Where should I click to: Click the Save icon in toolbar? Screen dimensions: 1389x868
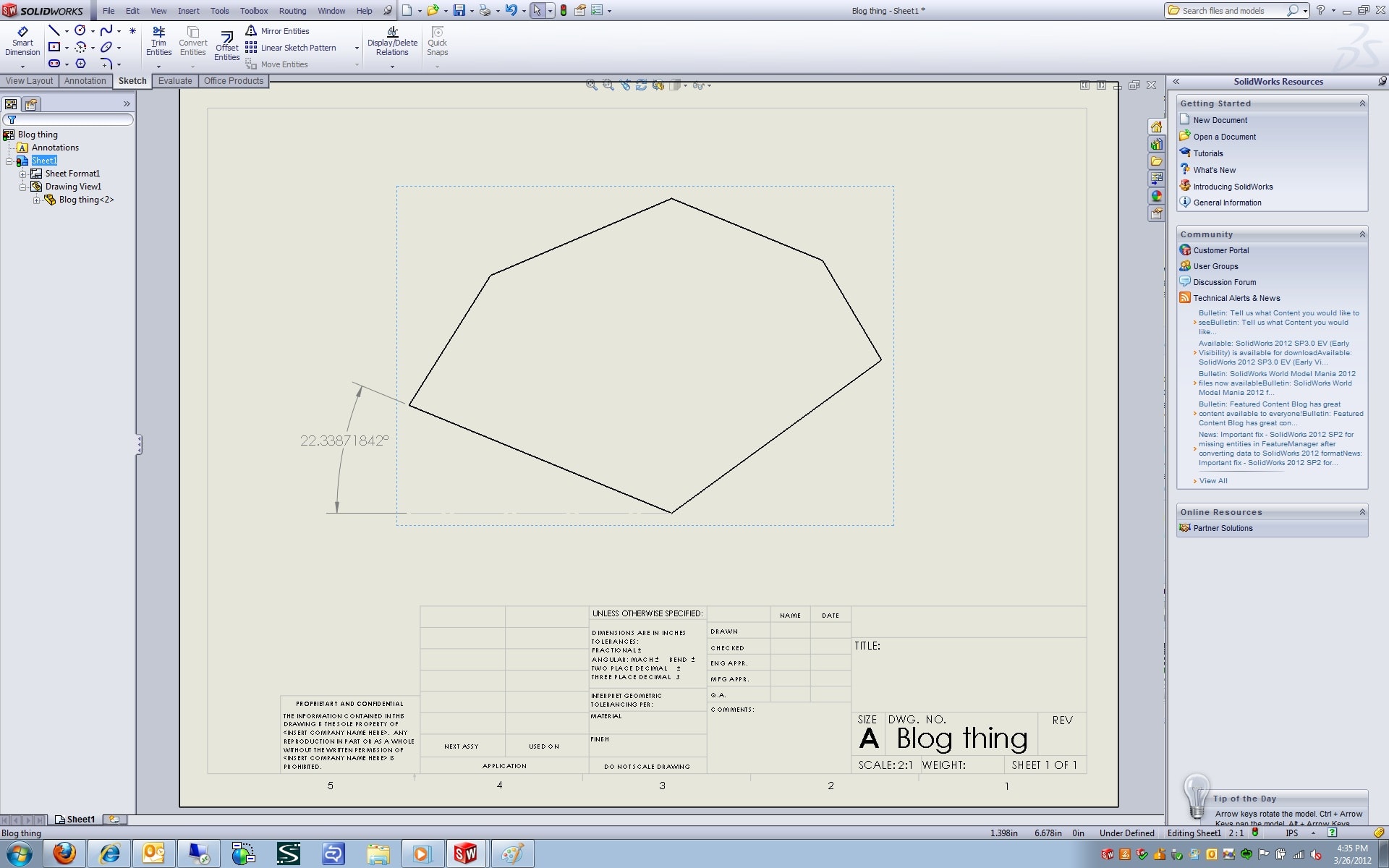(459, 10)
